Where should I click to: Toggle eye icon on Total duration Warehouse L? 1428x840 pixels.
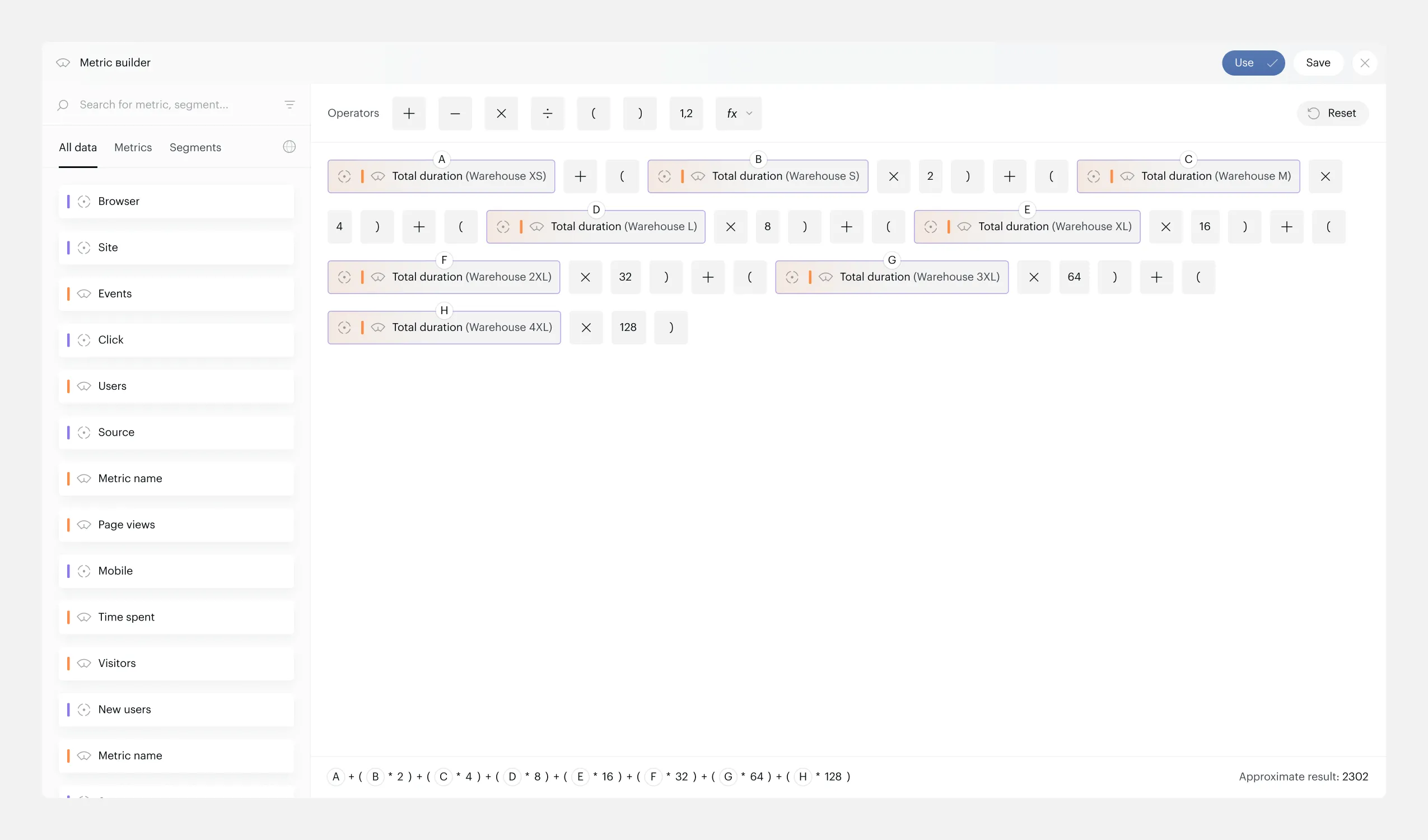pos(536,227)
